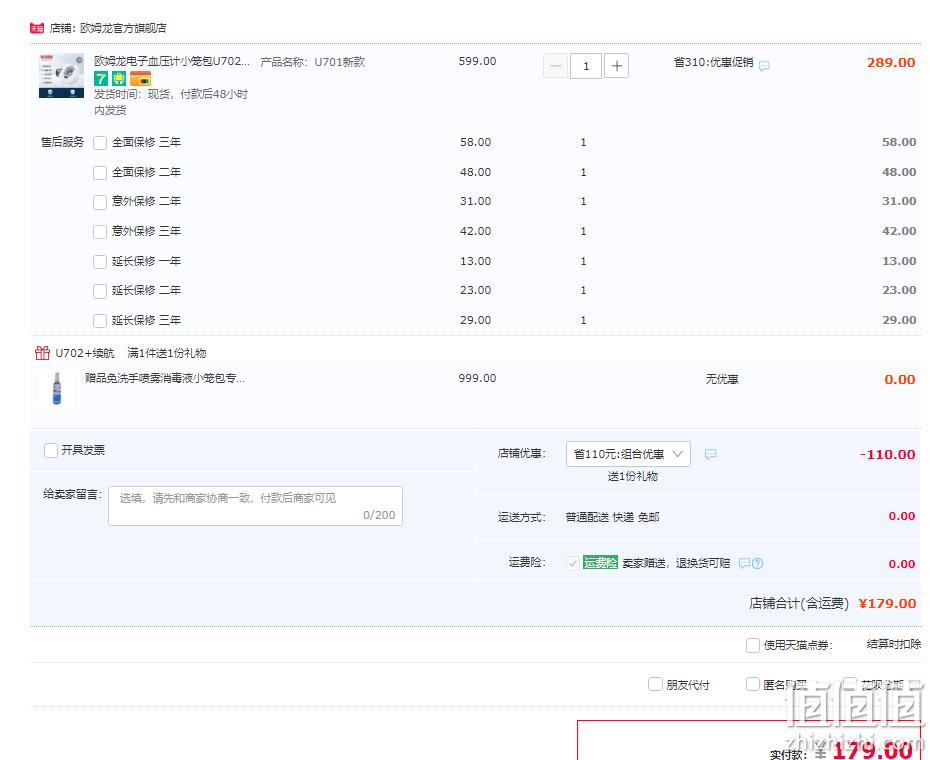
Task: Click the red gift box icon
Action: [42, 353]
